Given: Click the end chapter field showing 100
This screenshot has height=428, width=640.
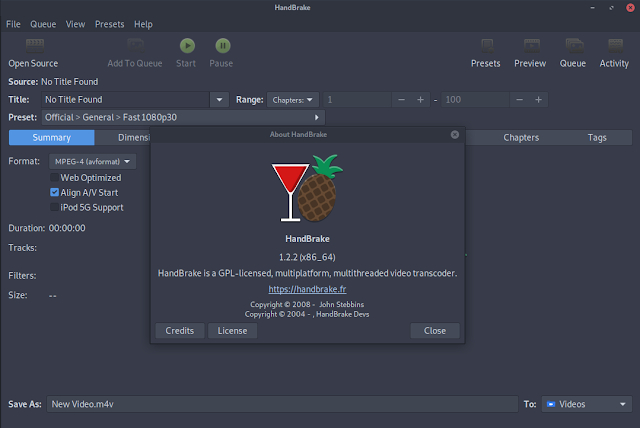Looking at the screenshot, I should (x=475, y=100).
